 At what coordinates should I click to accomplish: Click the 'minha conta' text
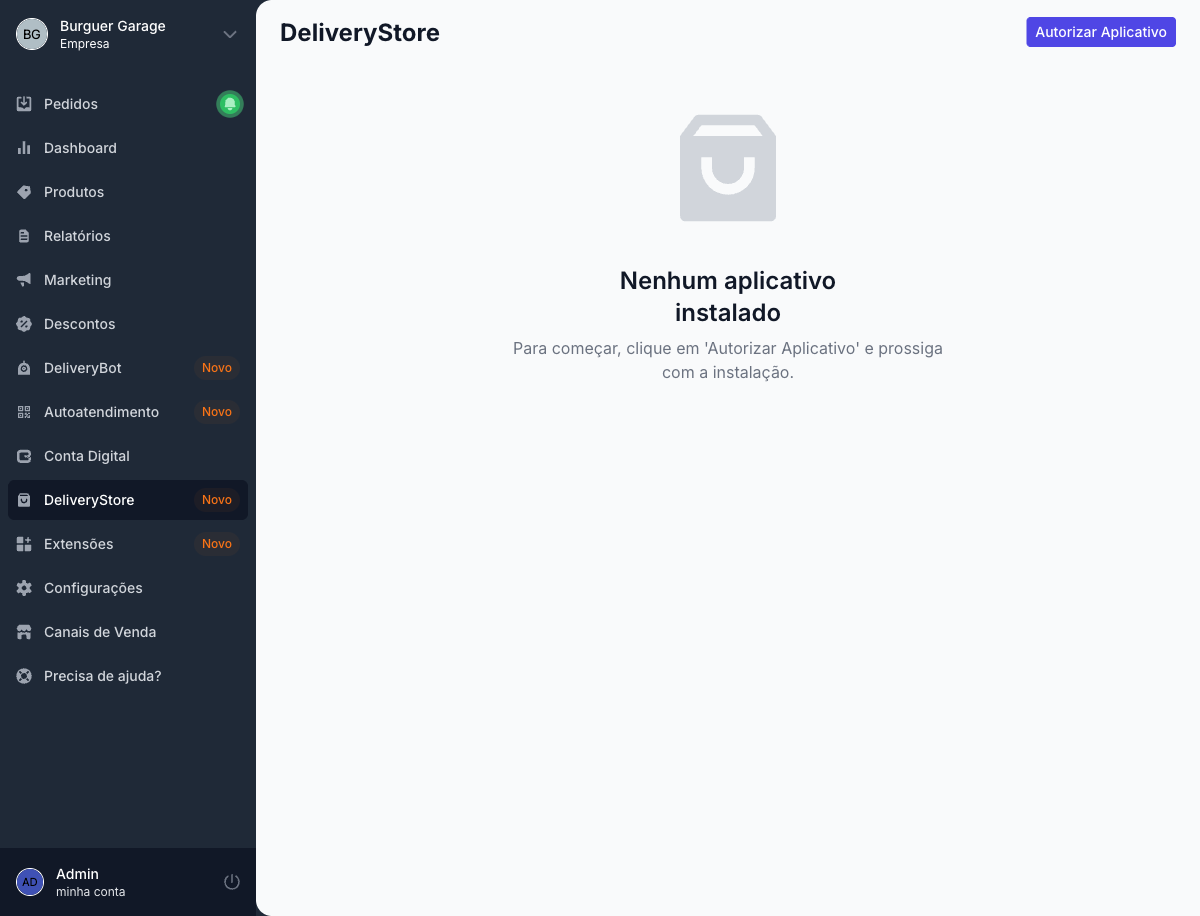click(91, 892)
